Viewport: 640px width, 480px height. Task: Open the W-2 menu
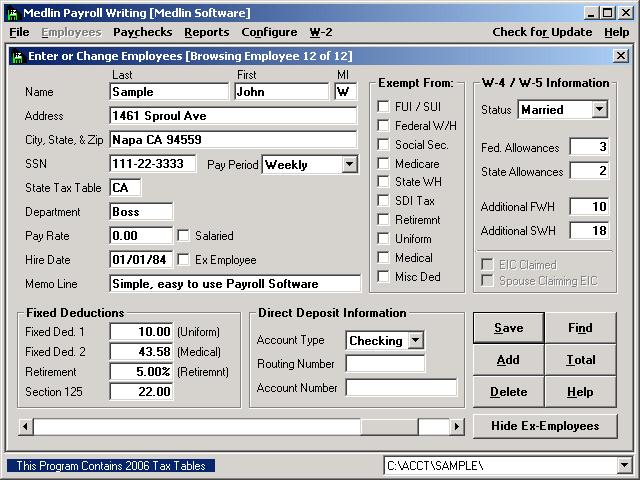point(321,32)
